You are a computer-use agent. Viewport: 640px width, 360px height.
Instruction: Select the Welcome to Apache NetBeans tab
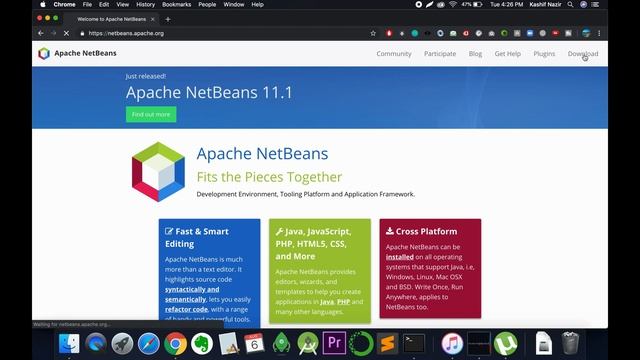111,19
